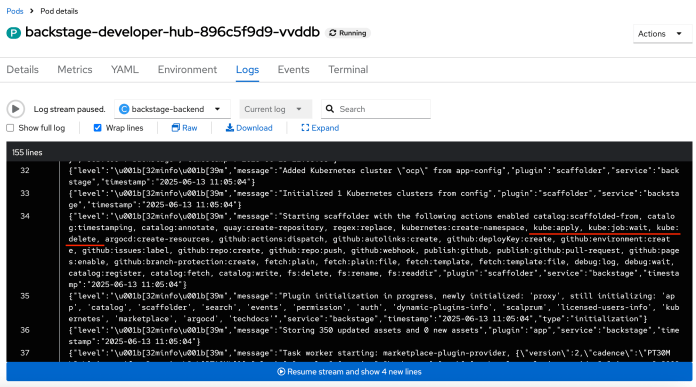Click log line number 33
This screenshot has width=696, height=387.
[x=25, y=193]
